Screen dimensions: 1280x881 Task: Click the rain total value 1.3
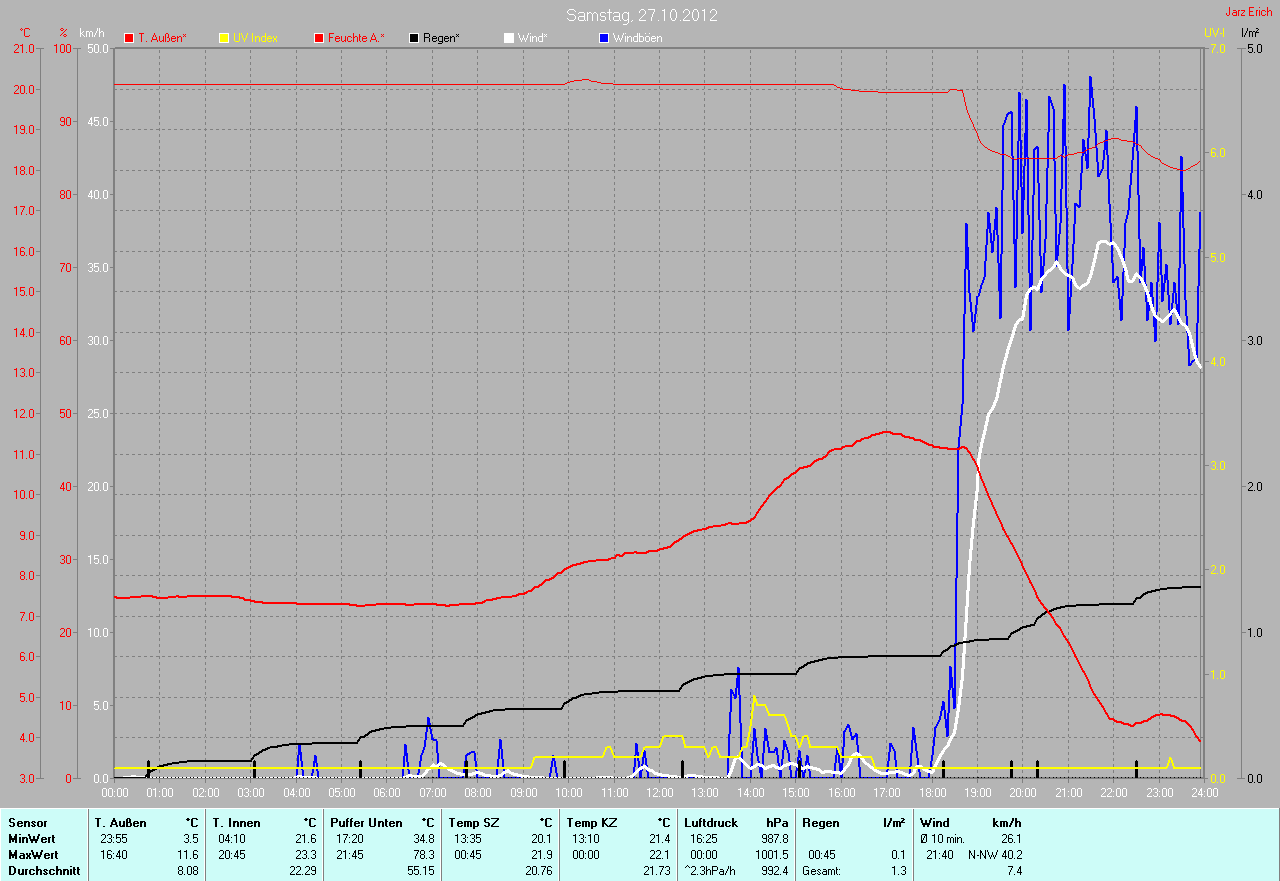coord(898,871)
